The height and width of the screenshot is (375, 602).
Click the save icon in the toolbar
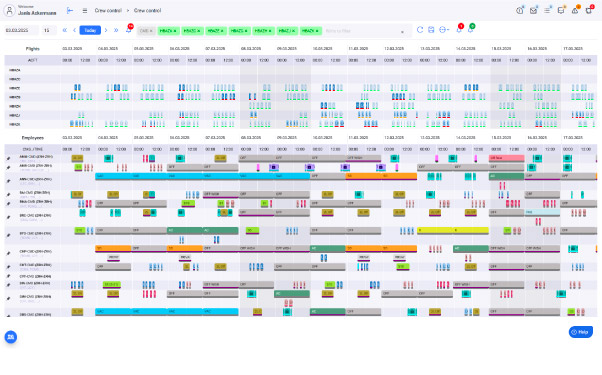(431, 30)
